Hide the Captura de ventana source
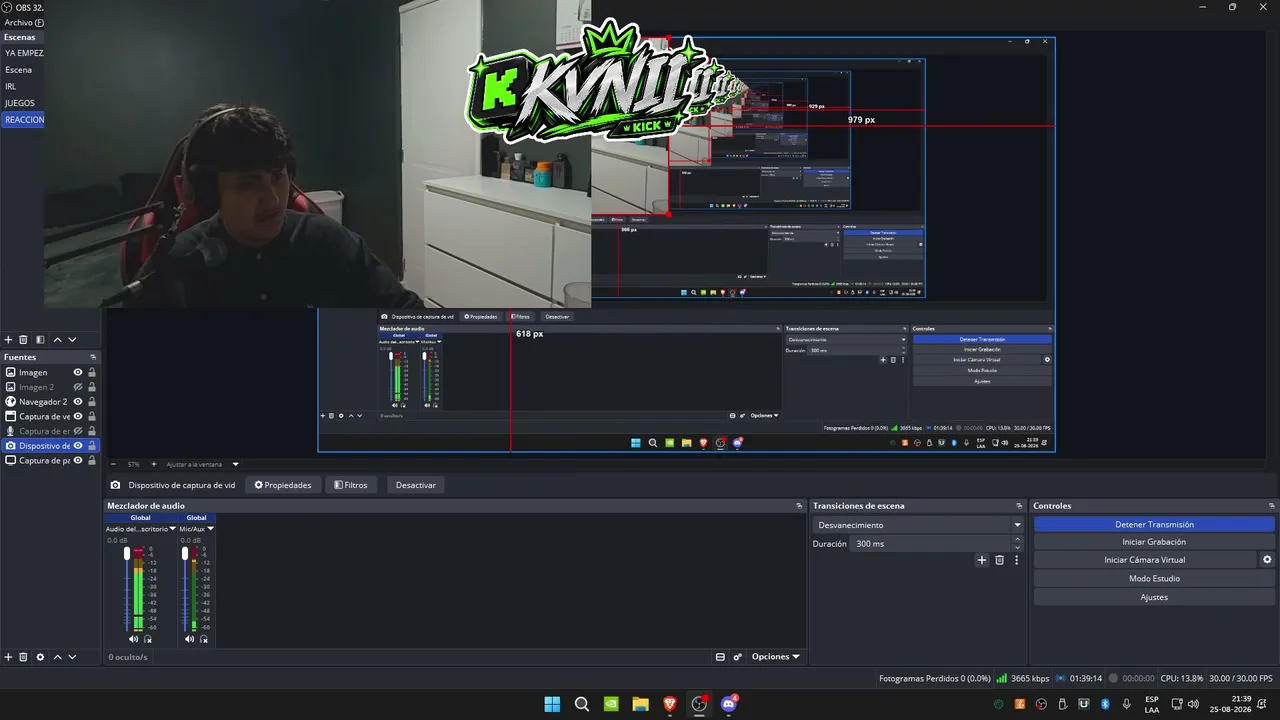 click(78, 416)
